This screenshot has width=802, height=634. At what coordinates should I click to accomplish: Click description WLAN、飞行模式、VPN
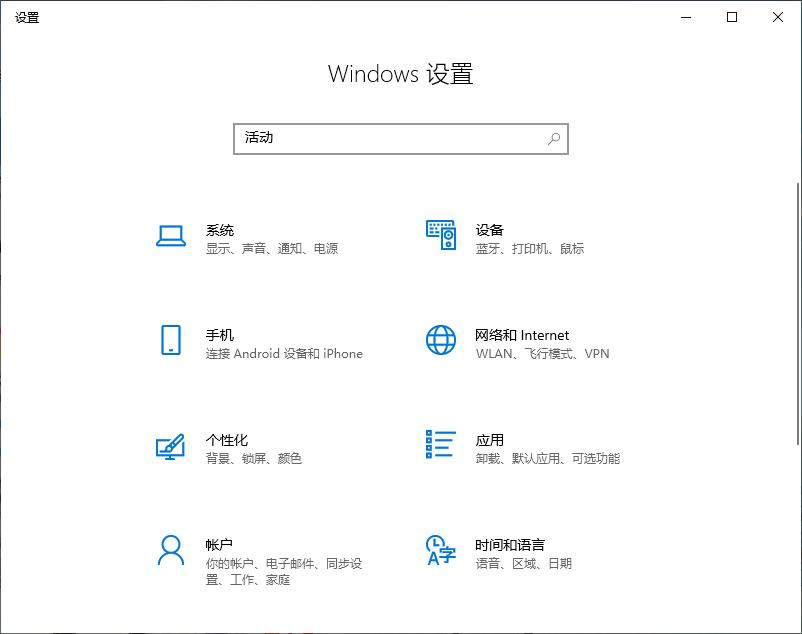pyautogui.click(x=543, y=354)
